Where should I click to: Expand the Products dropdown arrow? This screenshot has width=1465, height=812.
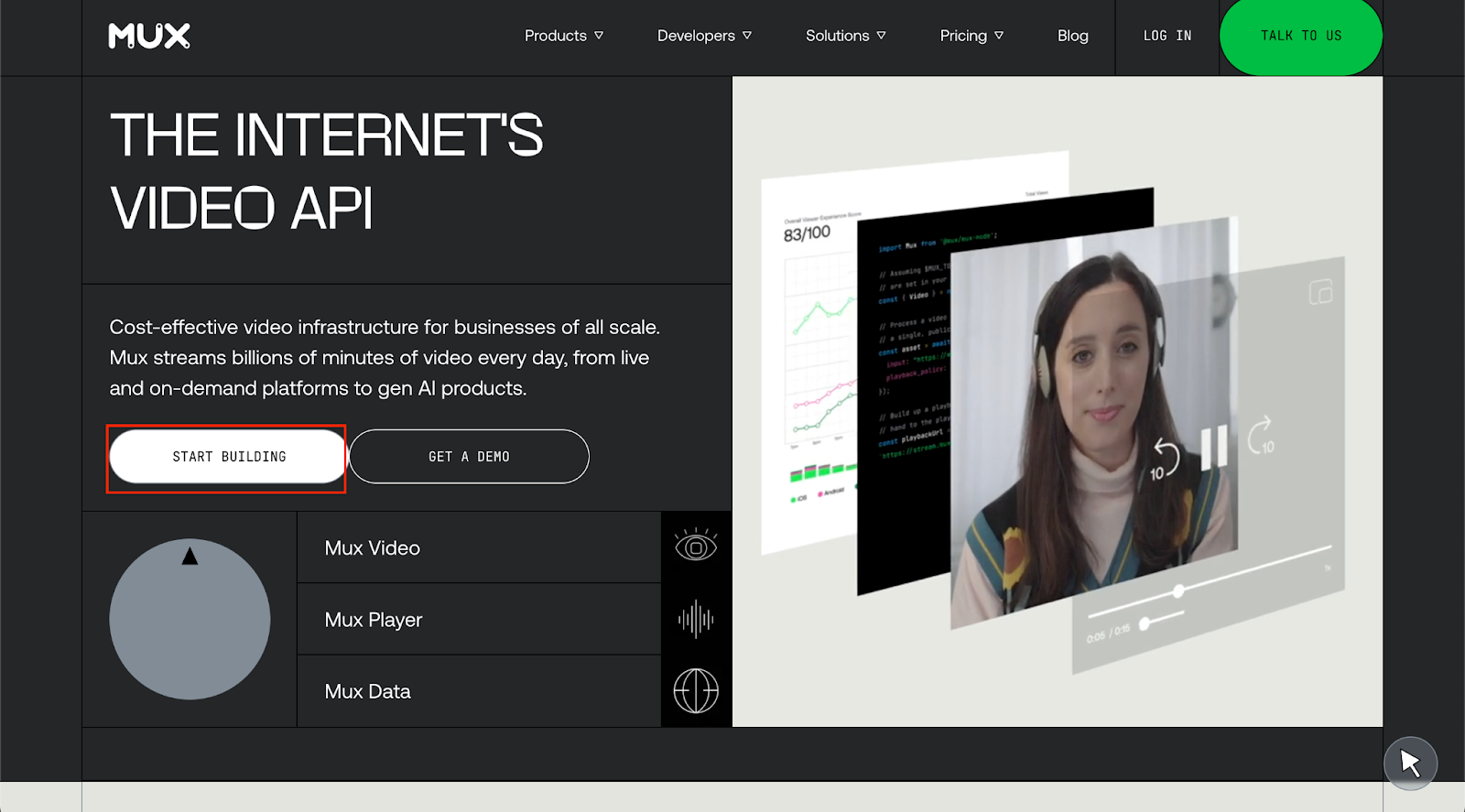(599, 36)
